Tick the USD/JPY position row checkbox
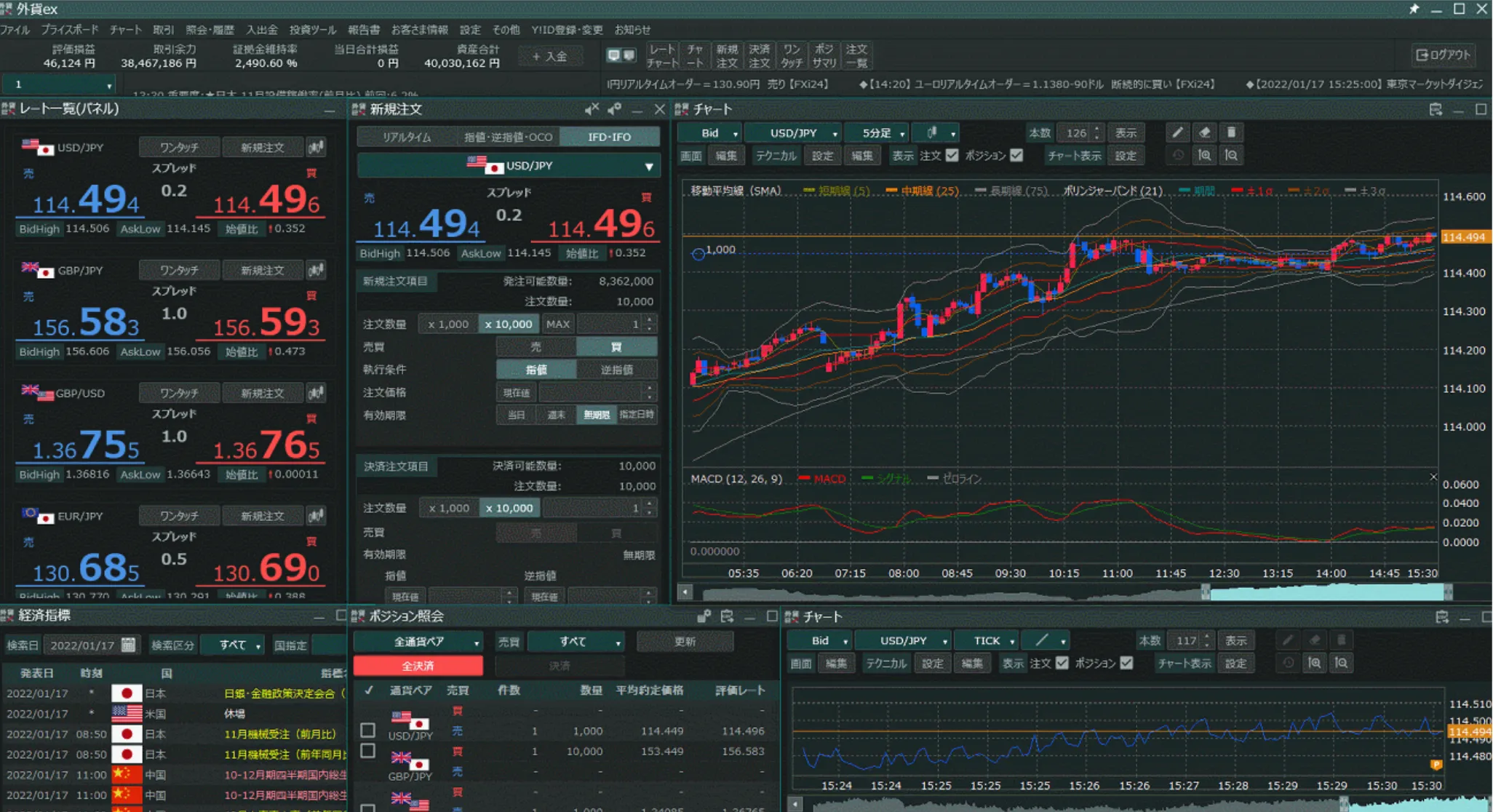 (368, 730)
